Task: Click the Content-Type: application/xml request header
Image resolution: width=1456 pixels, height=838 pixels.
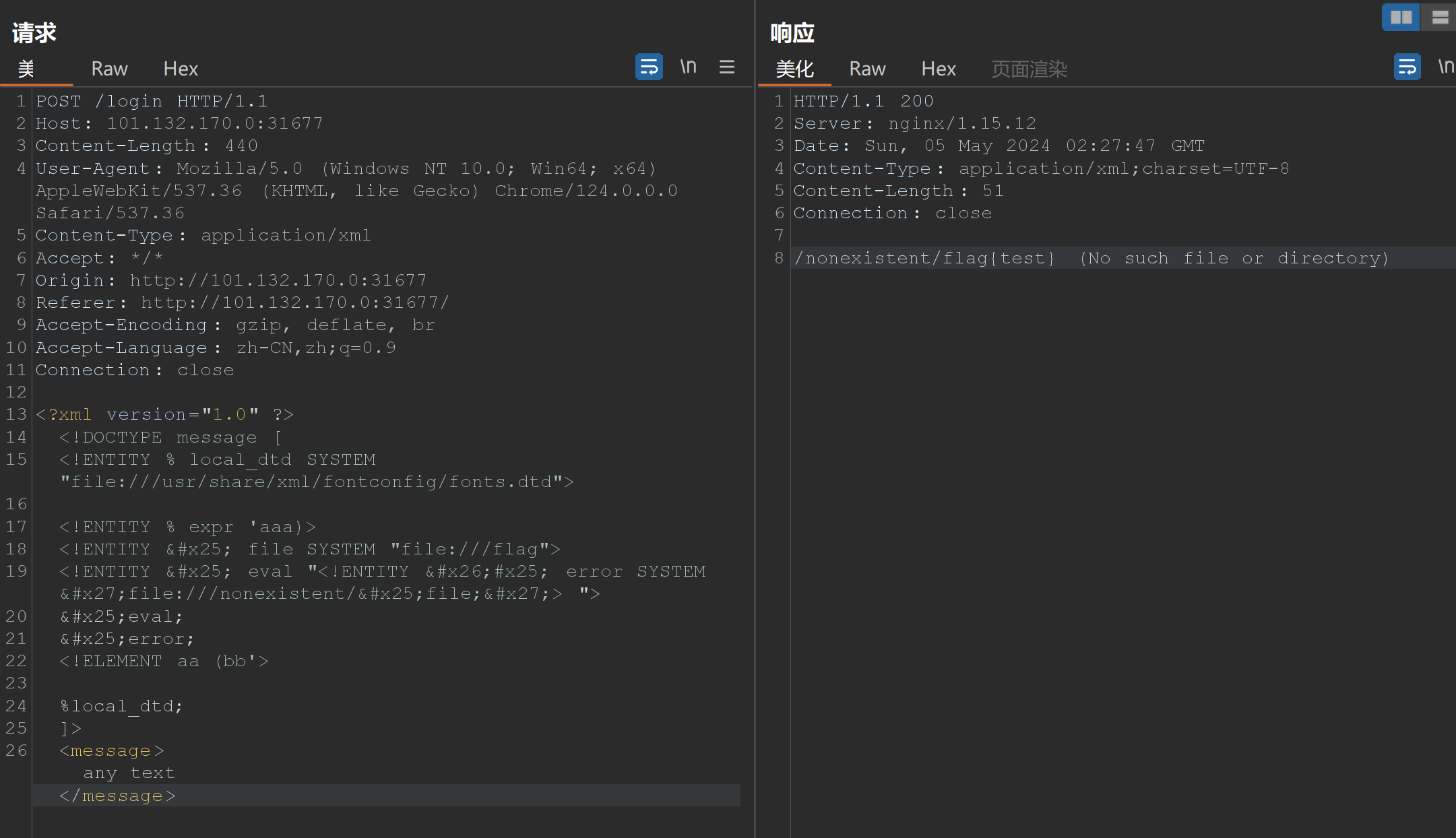Action: pos(203,235)
